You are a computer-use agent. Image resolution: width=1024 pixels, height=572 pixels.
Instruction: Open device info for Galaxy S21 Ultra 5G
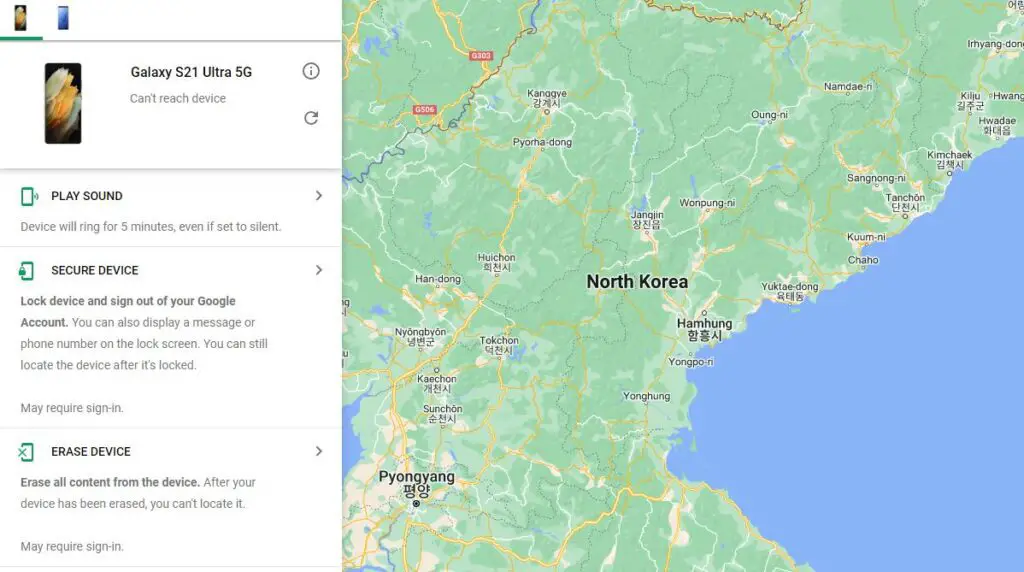(311, 71)
